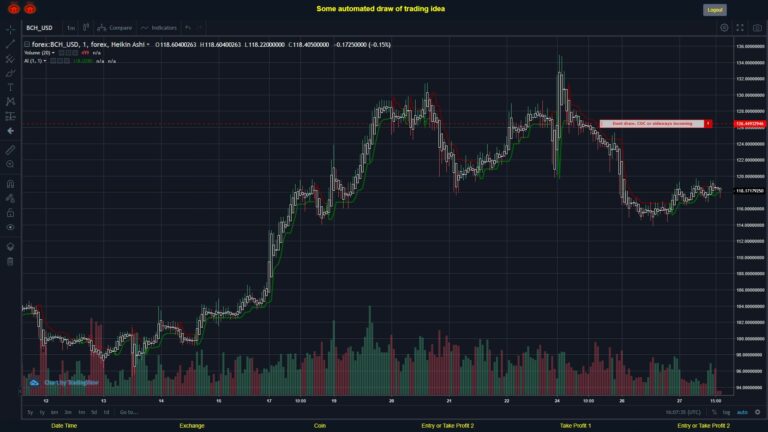Open the prediction and measurement tools
The width and height of the screenshot is (768, 432).
coord(10,116)
